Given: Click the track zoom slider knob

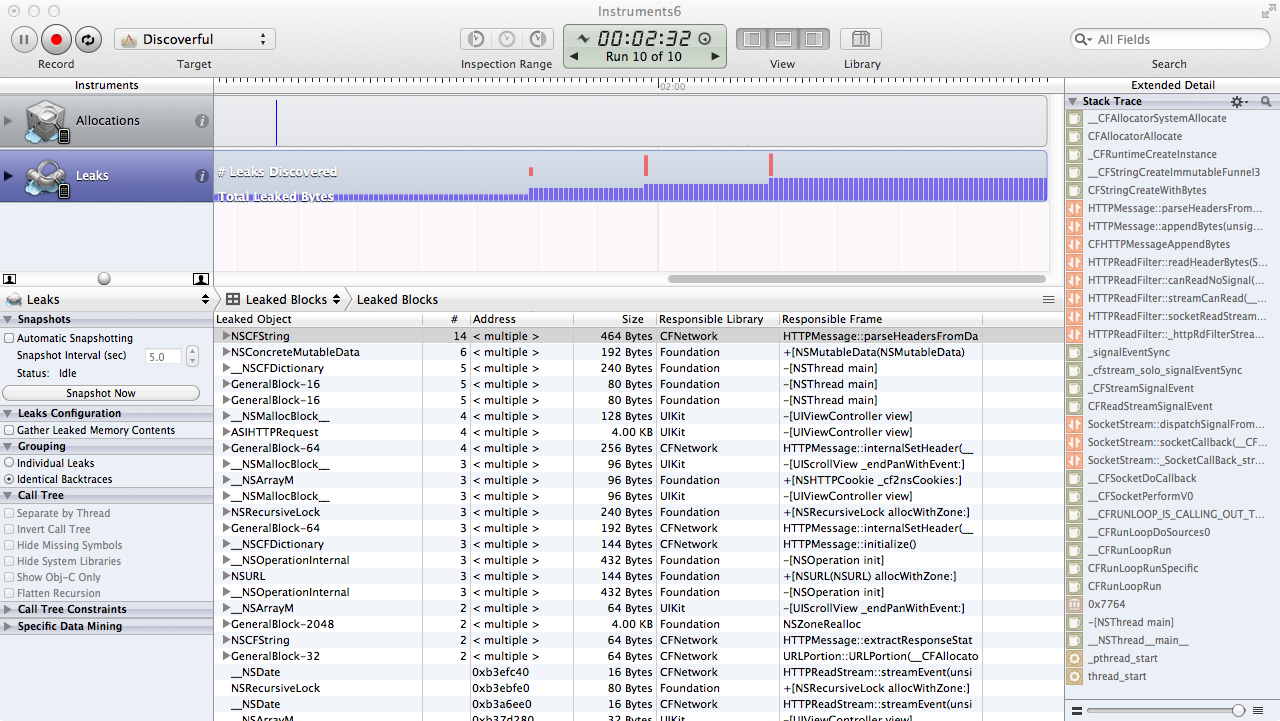Looking at the screenshot, I should coord(104,279).
